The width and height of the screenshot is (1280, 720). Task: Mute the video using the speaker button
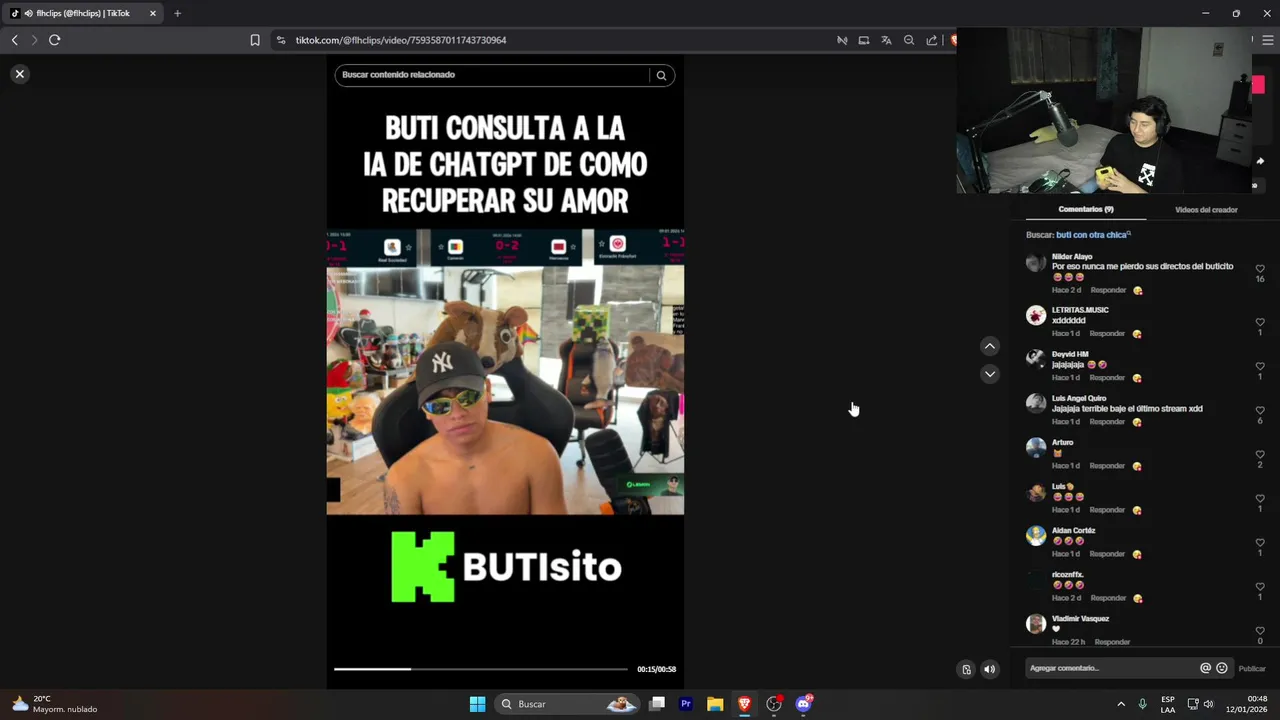[x=989, y=669]
